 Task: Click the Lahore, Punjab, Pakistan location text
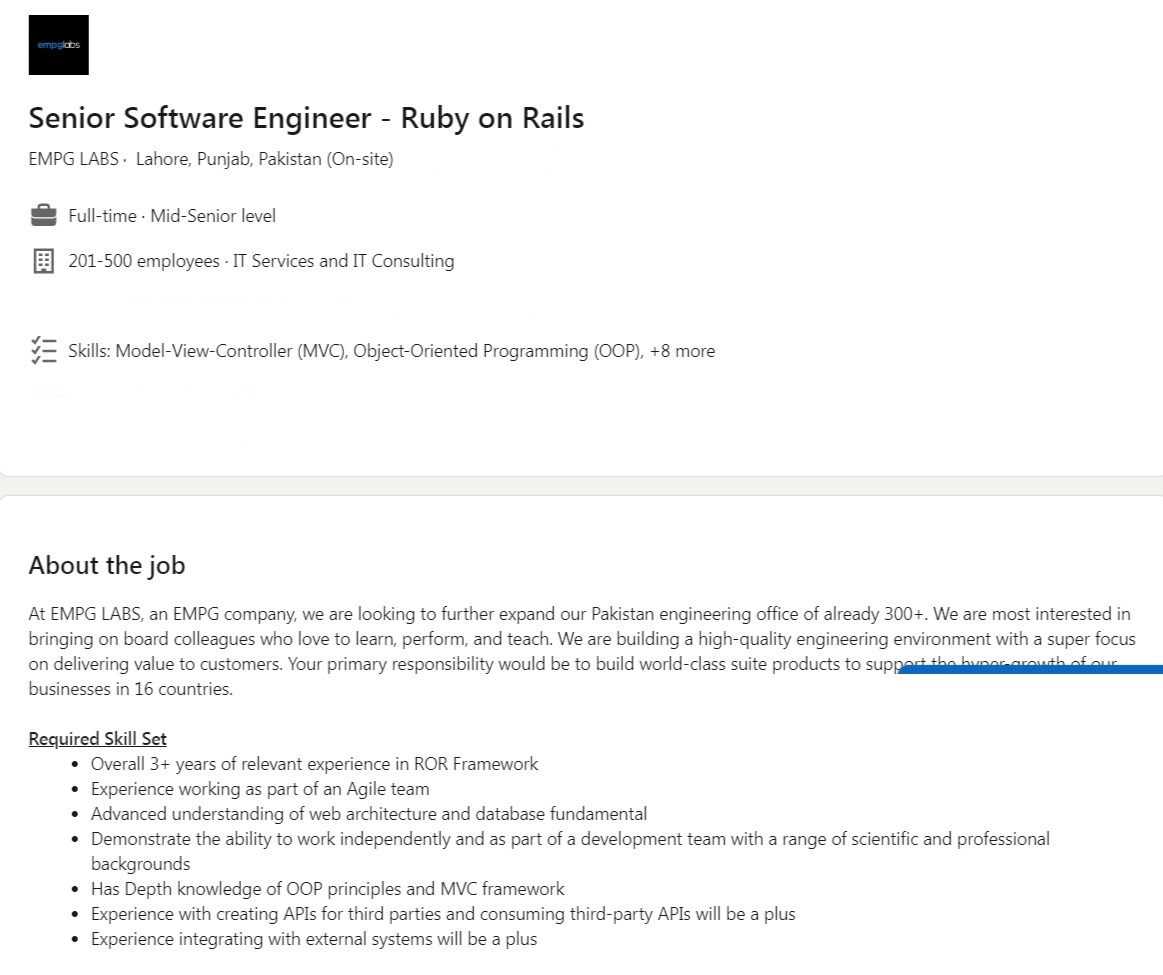tap(264, 160)
